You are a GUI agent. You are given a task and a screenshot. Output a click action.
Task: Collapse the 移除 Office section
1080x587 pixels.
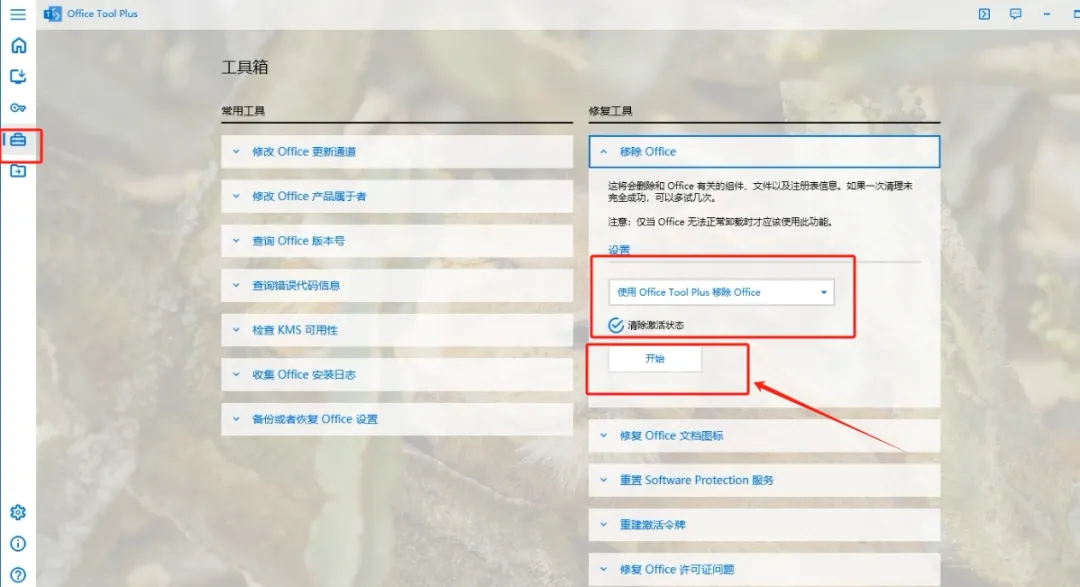tap(764, 152)
